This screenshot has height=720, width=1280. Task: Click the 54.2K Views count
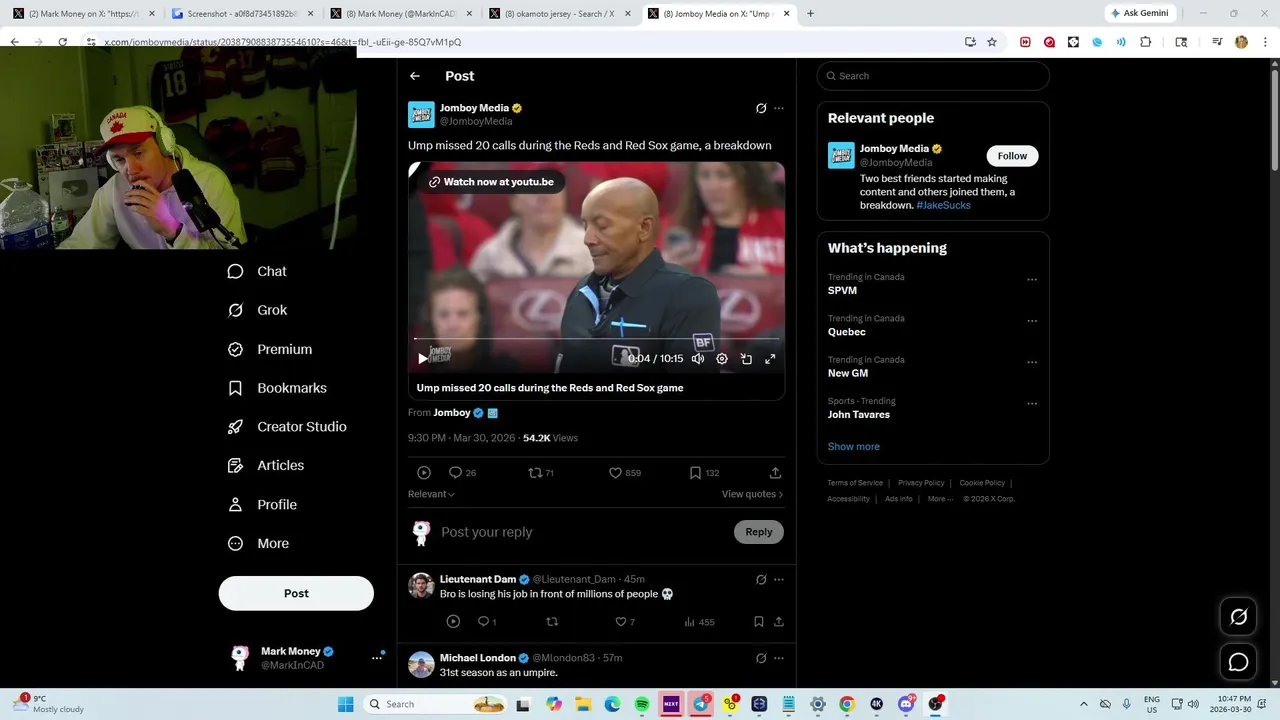click(x=550, y=438)
